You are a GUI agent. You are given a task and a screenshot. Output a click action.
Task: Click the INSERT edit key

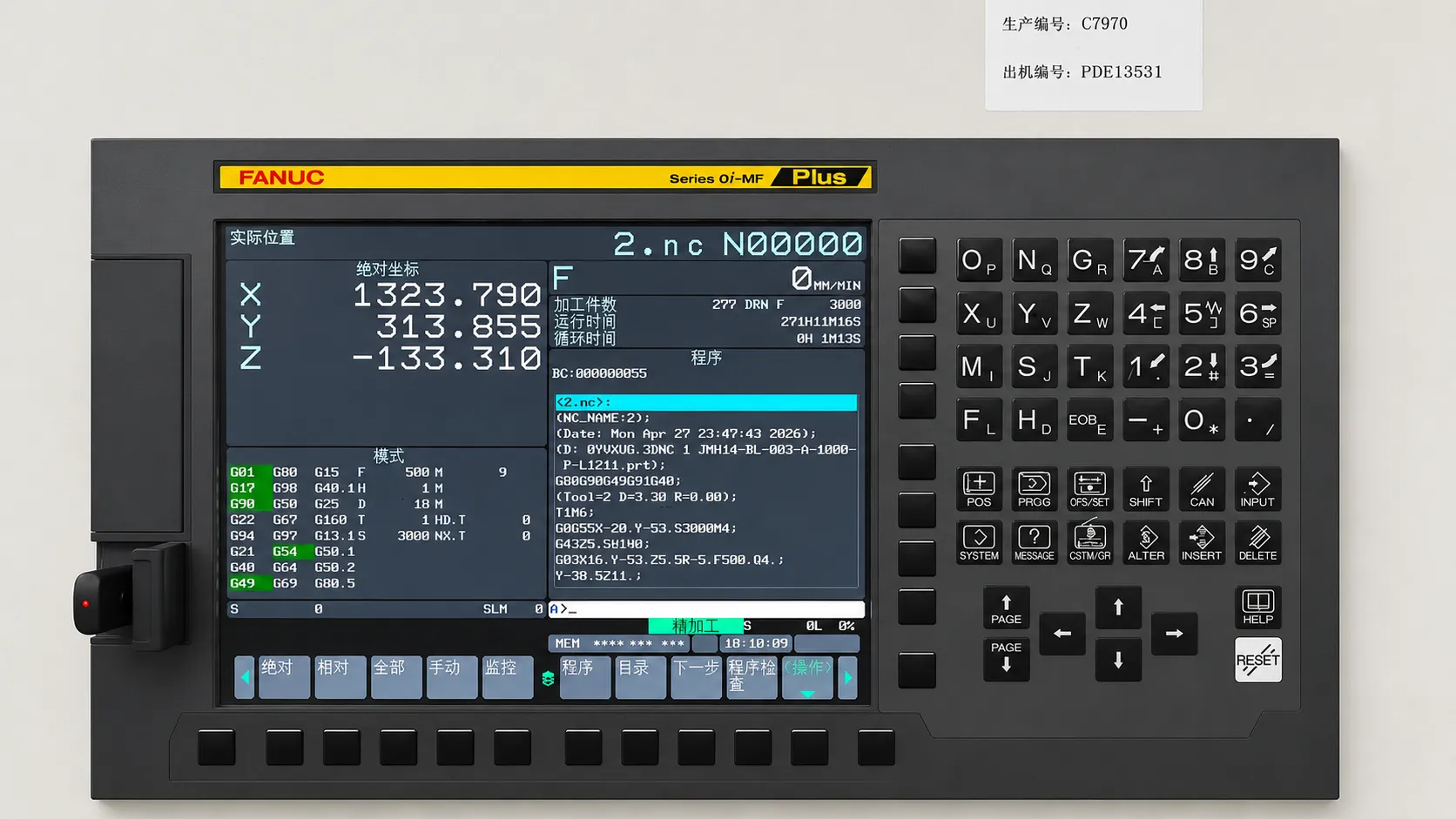point(1202,543)
